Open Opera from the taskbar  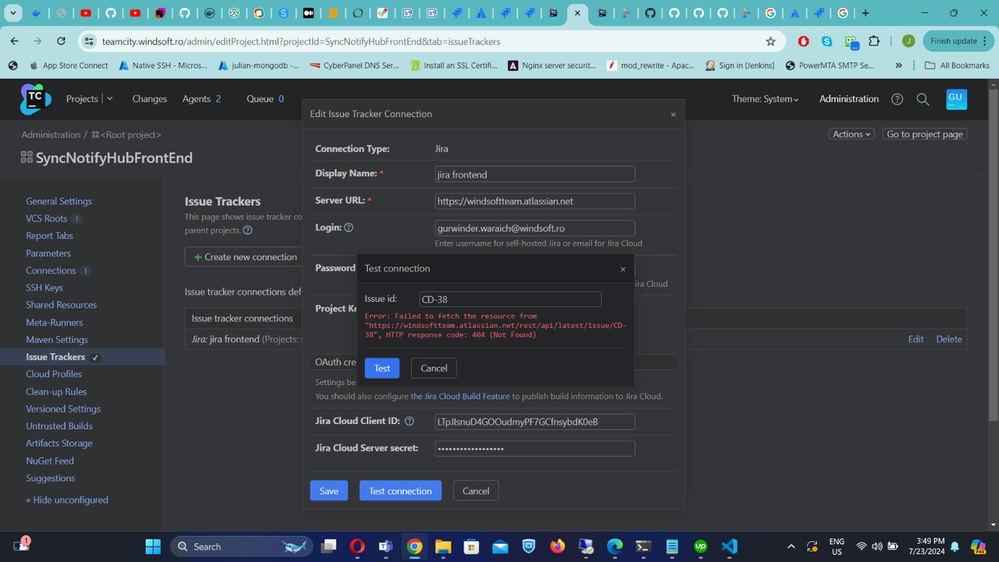[x=357, y=546]
